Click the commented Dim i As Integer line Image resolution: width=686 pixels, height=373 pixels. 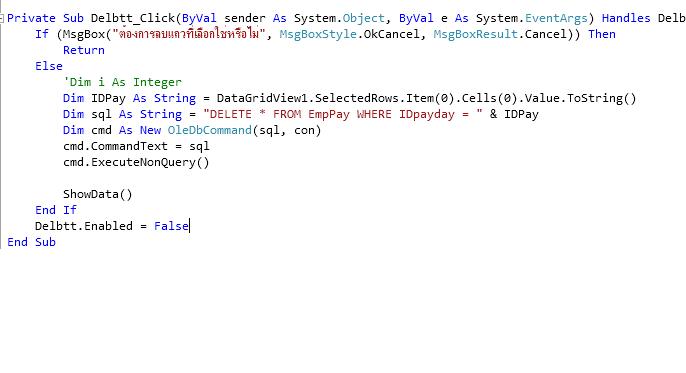pos(122,82)
